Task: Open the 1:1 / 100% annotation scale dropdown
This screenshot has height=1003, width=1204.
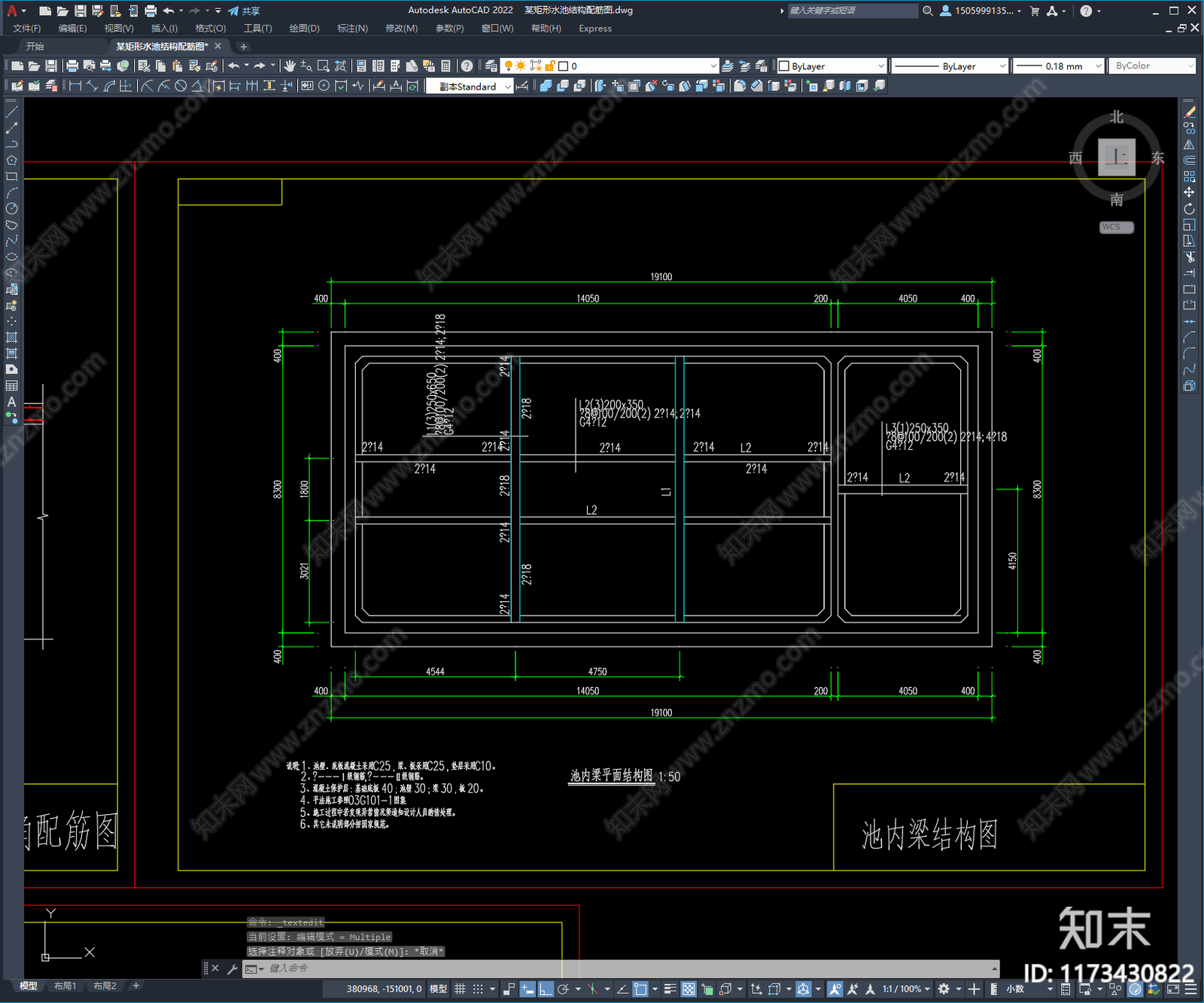Action: pyautogui.click(x=907, y=989)
